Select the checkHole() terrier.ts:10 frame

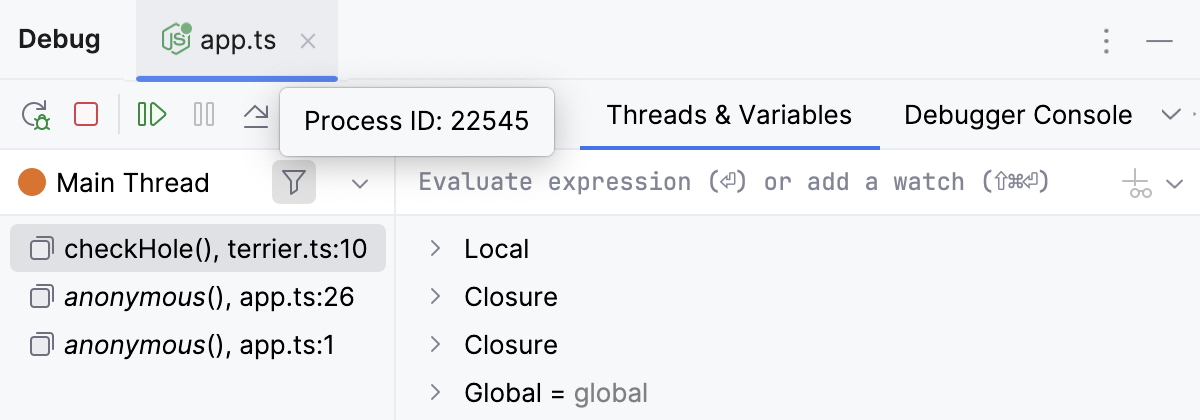(x=198, y=249)
